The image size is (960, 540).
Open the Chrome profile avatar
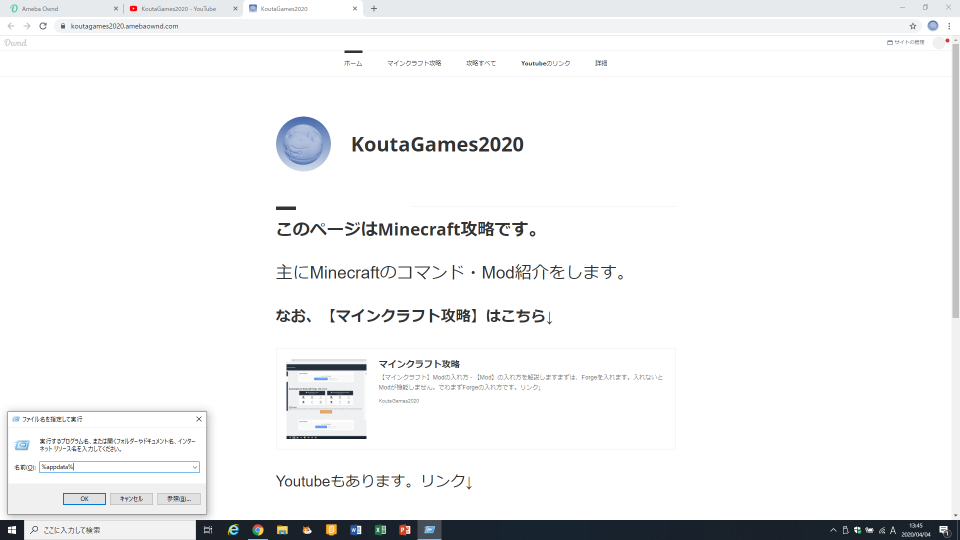(x=933, y=26)
